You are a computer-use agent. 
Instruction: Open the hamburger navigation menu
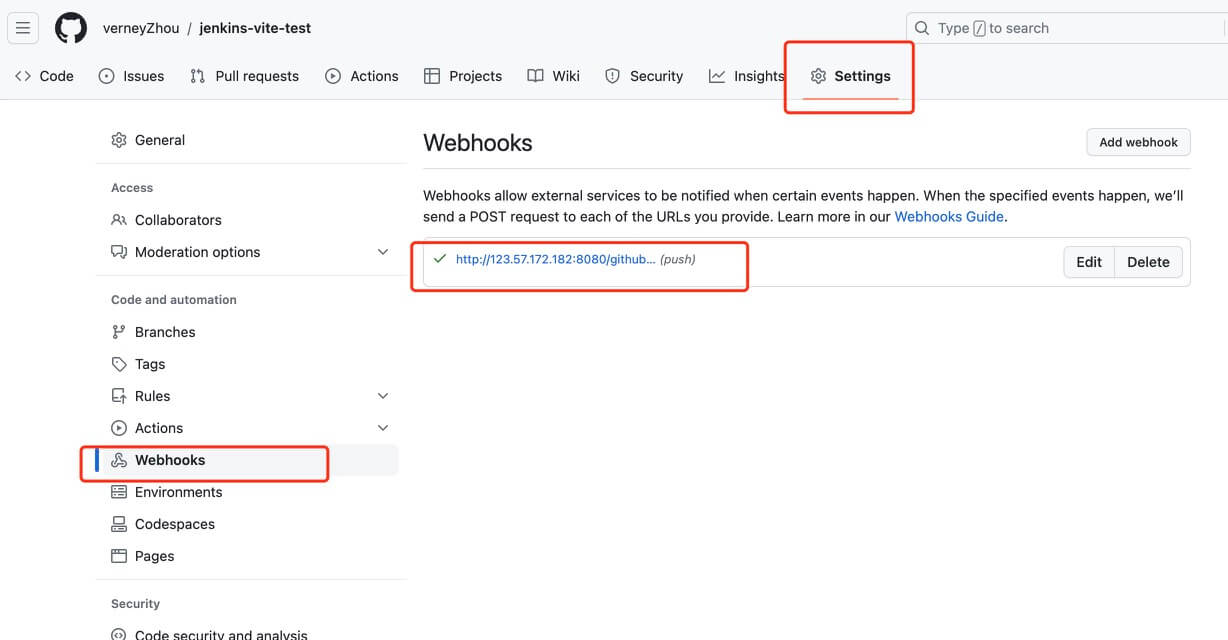(x=23, y=28)
